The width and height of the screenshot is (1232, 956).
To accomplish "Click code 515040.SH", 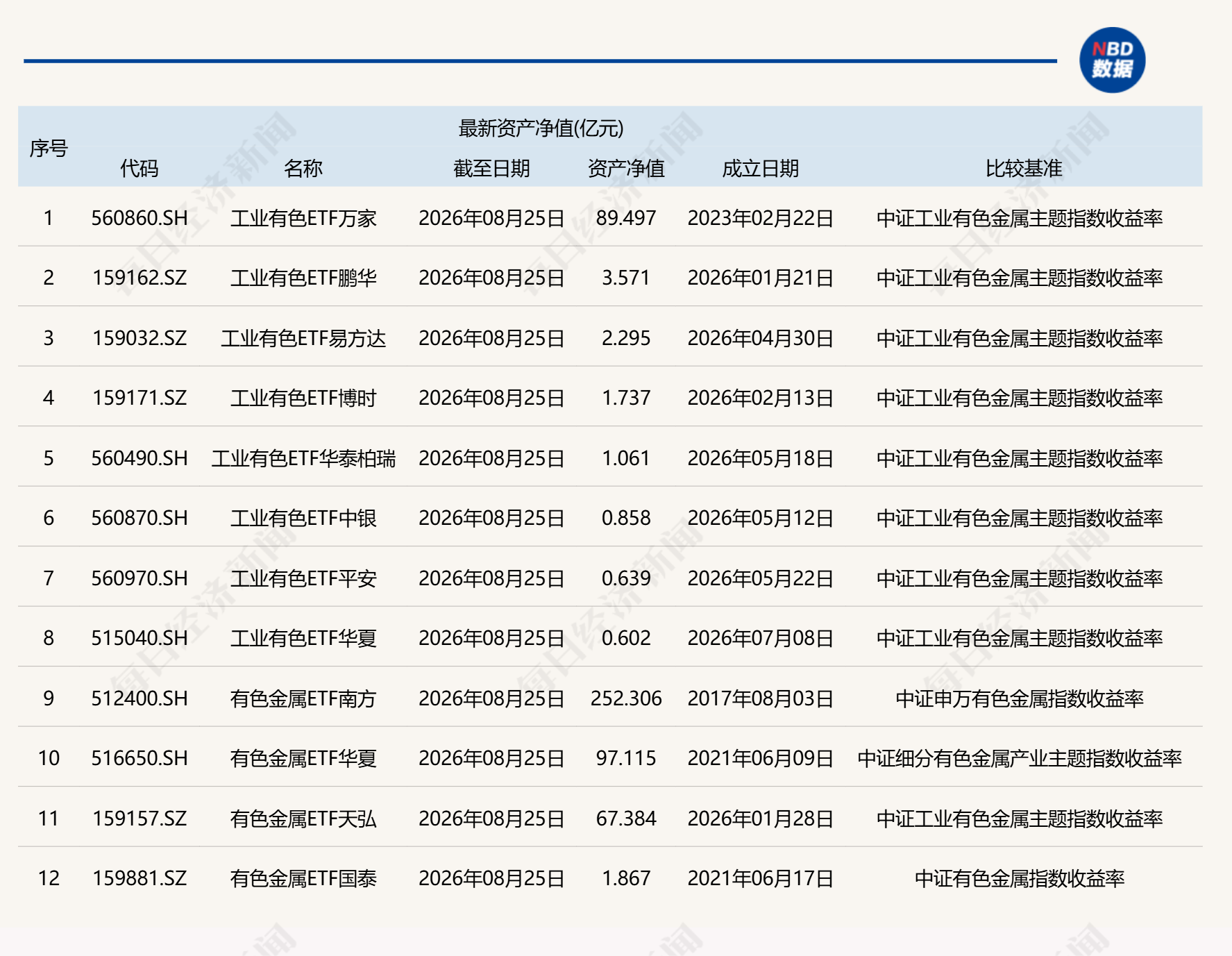I will [140, 638].
